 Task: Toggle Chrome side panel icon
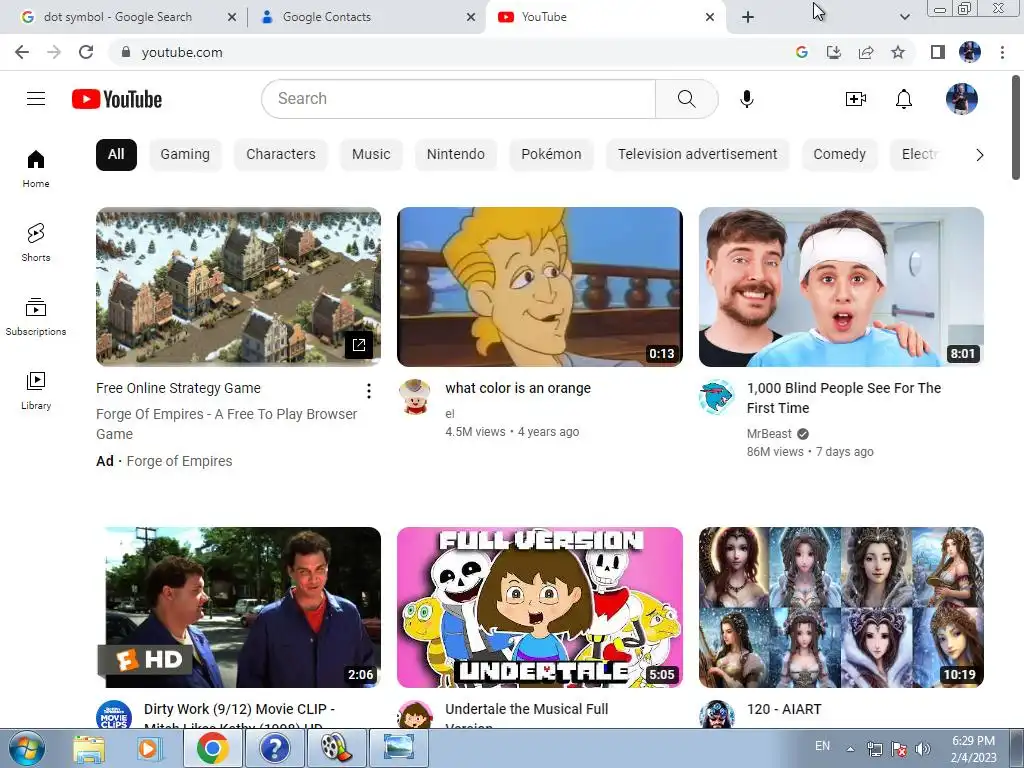click(x=938, y=52)
